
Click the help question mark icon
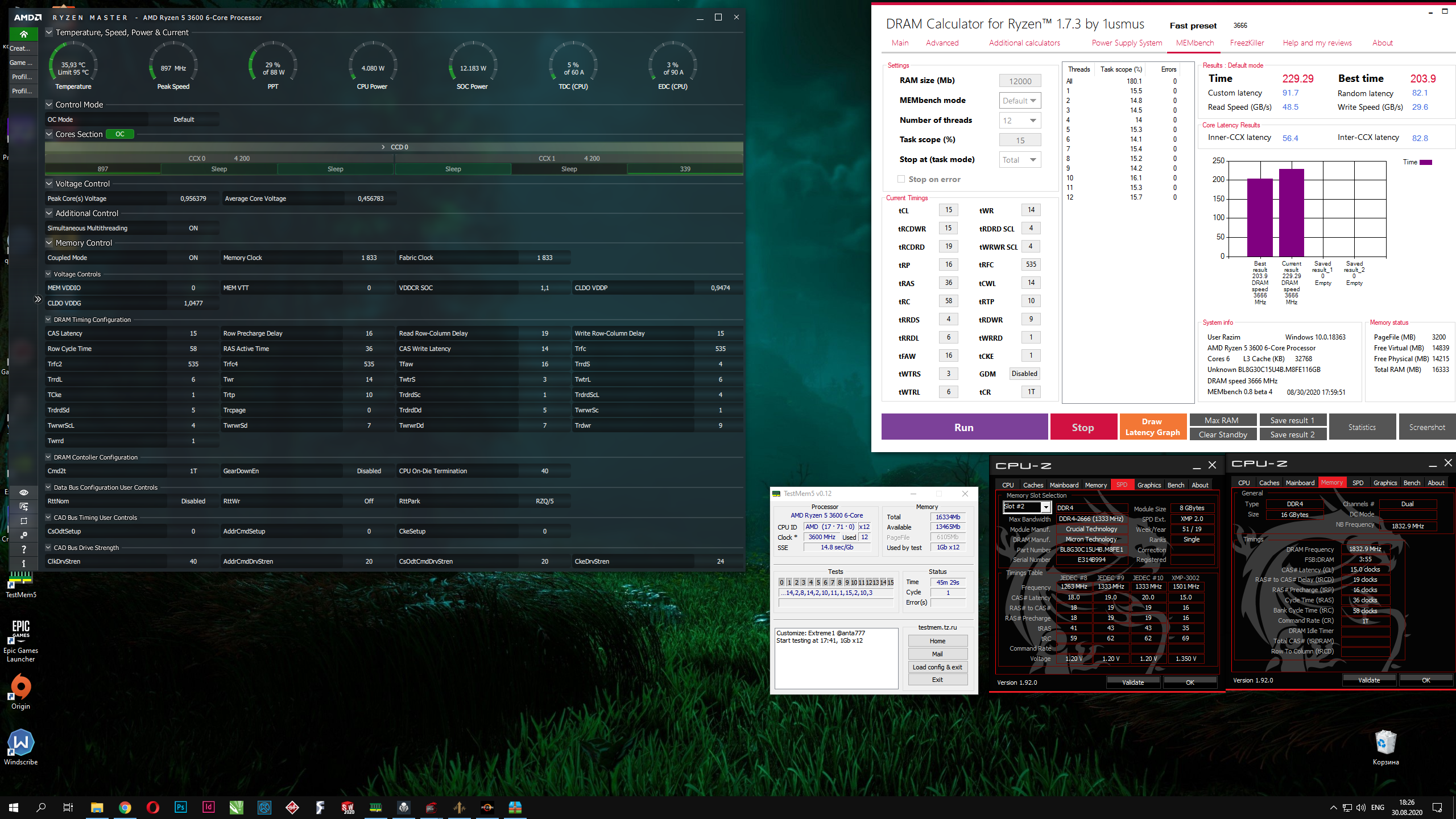click(x=24, y=549)
